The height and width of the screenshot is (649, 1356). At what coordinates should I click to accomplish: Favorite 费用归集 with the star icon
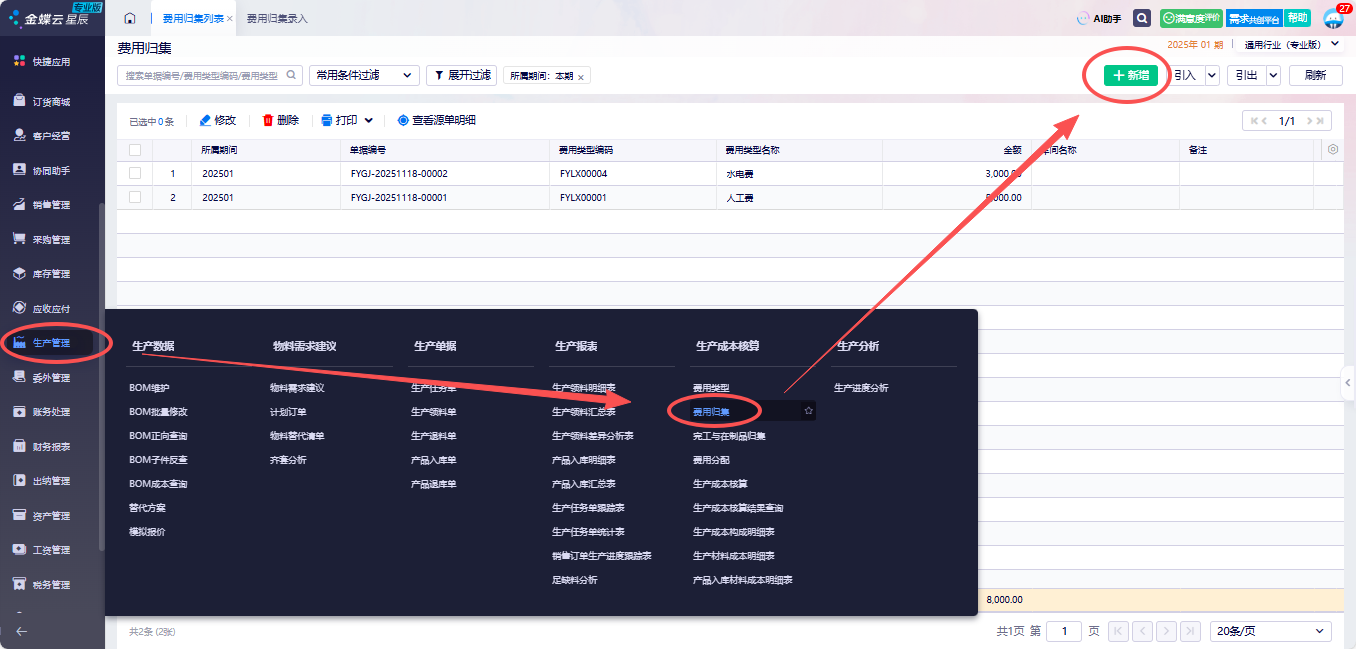808,411
